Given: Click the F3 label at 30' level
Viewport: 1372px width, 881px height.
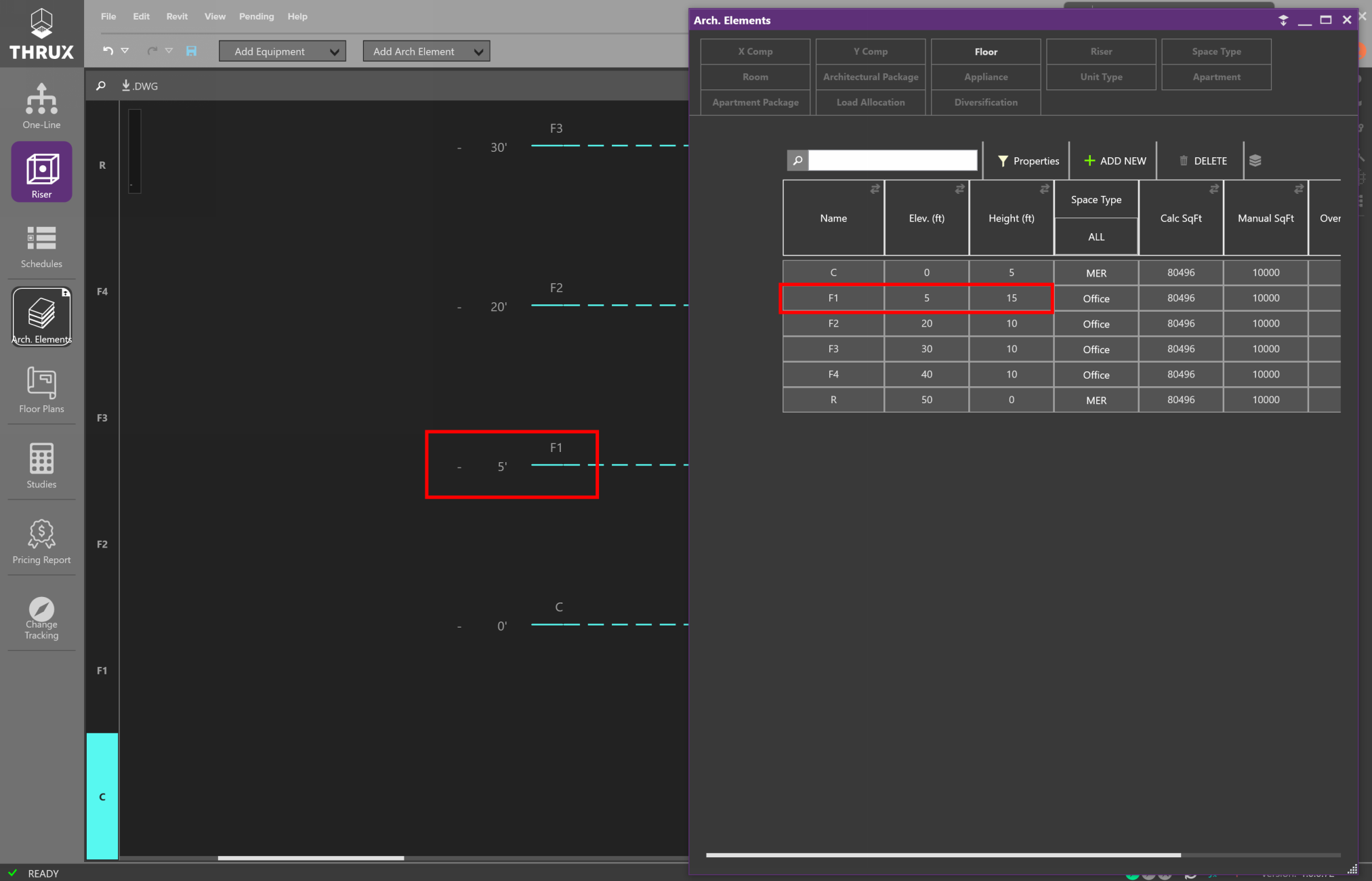Looking at the screenshot, I should coord(556,128).
